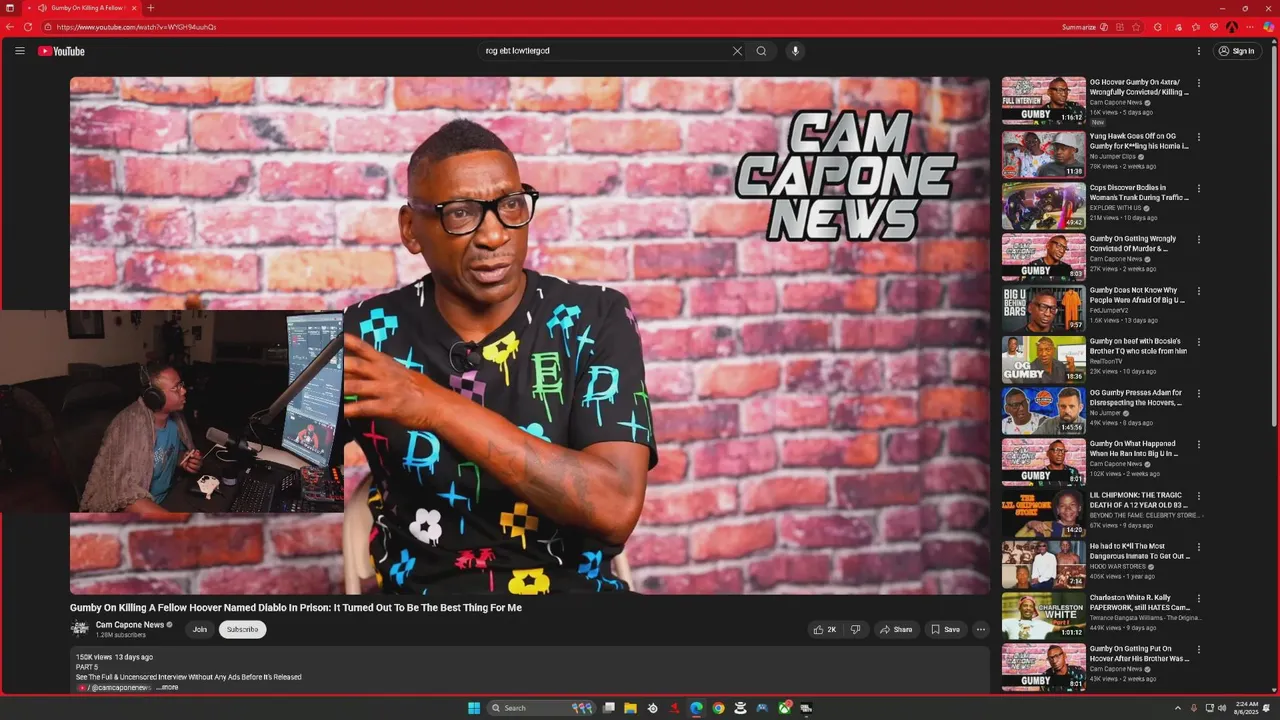Open Microsoft Edge from the taskbar
This screenshot has height=720, width=1280.
pyautogui.click(x=696, y=708)
